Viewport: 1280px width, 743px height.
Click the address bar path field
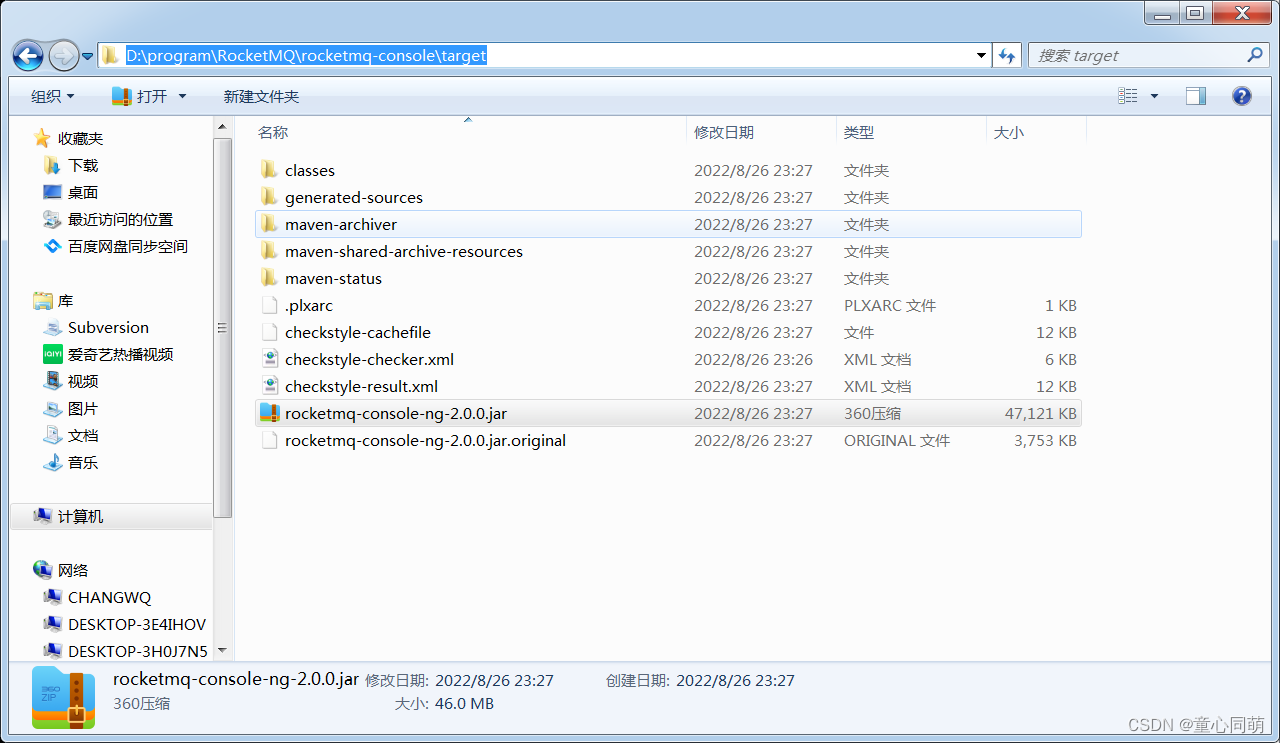(544, 56)
